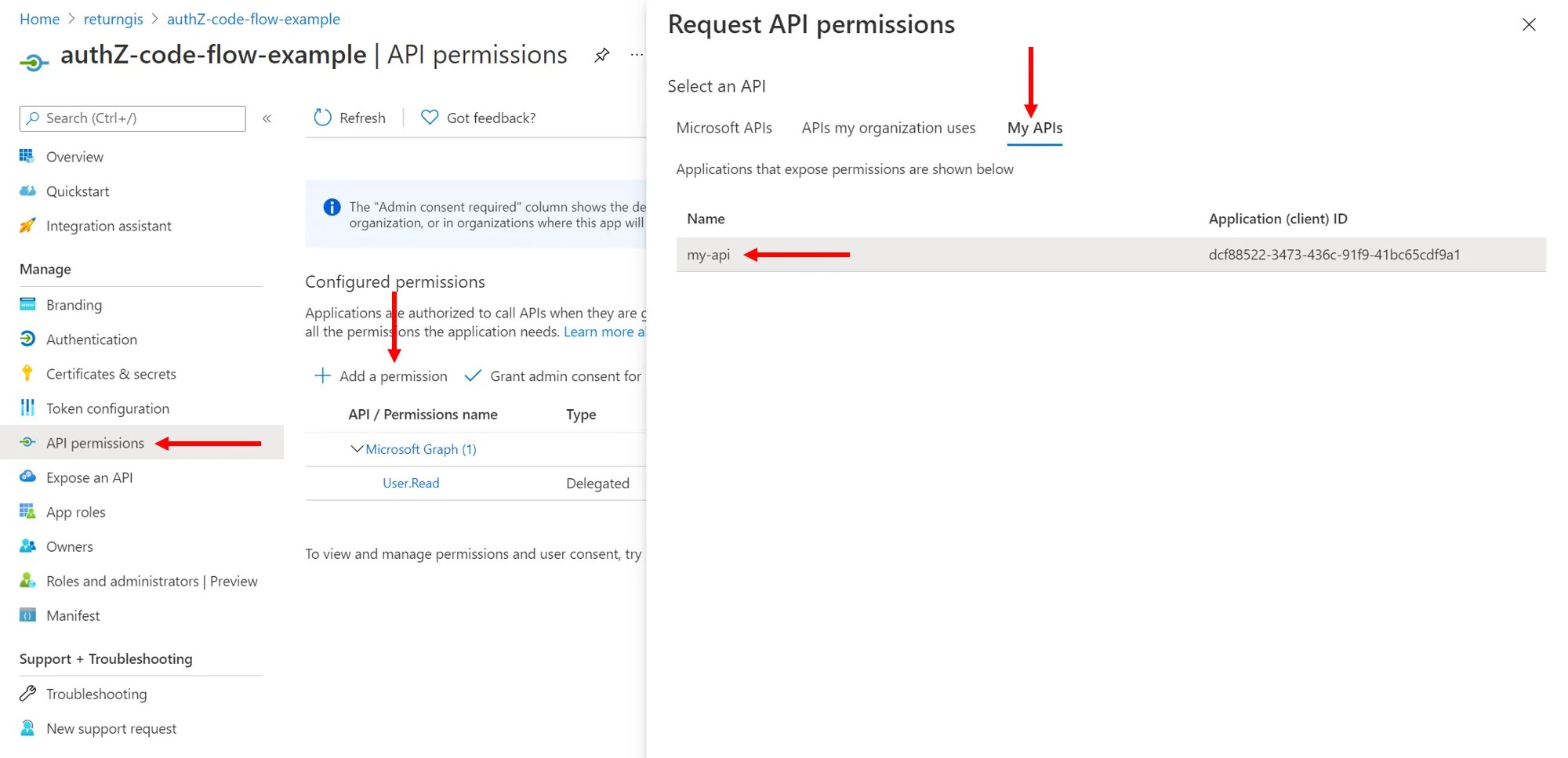Click the Branding icon
Screen dimensions: 1568x758
(27, 304)
